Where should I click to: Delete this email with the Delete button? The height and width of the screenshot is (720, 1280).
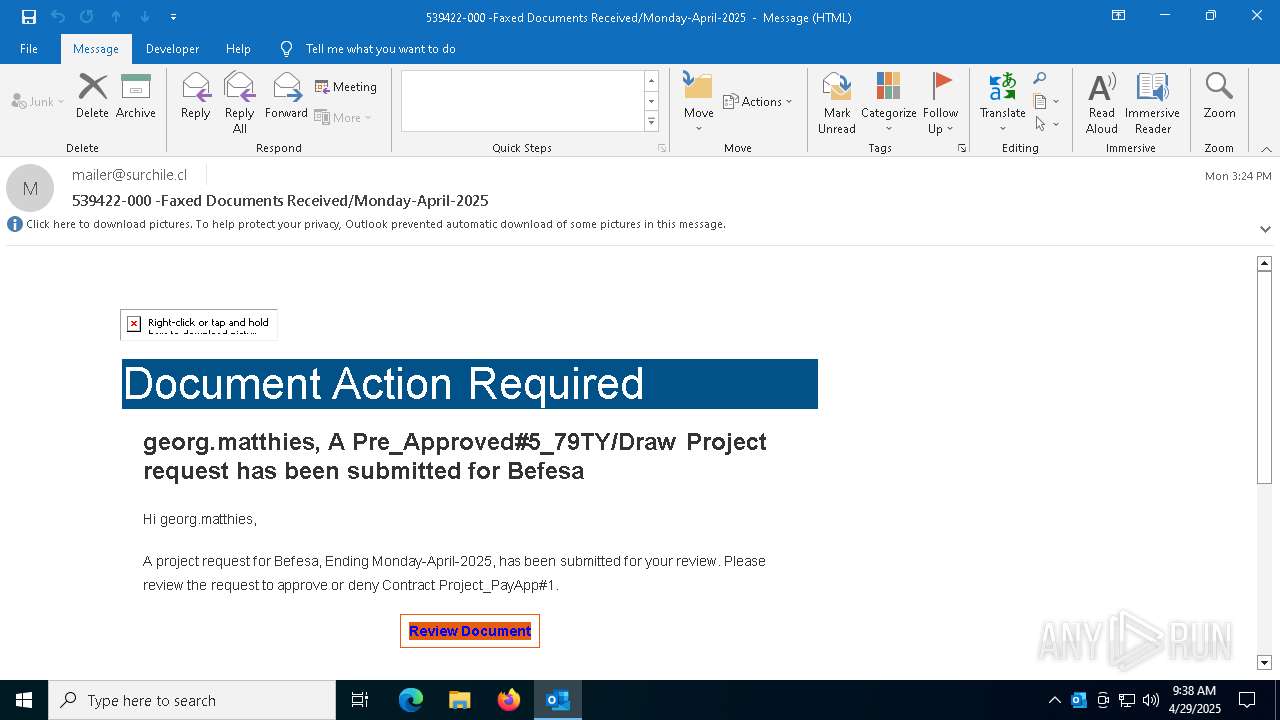[92, 97]
